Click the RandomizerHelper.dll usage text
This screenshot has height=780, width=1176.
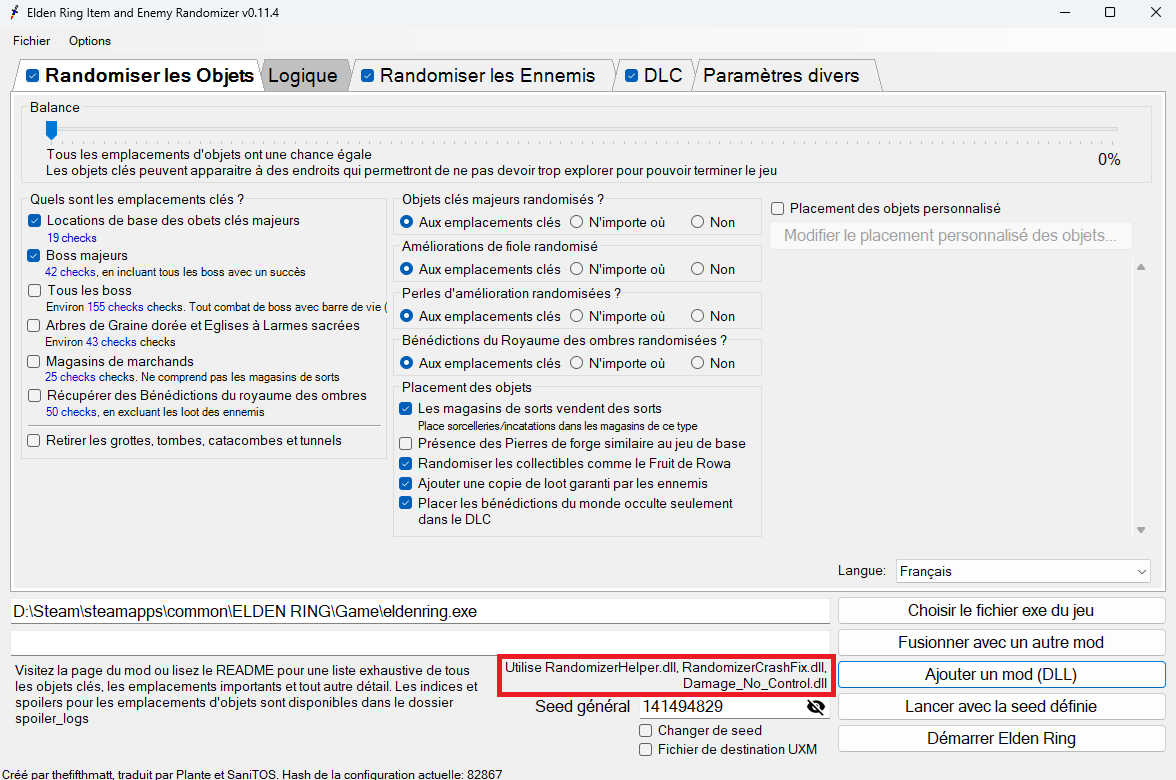[x=666, y=675]
